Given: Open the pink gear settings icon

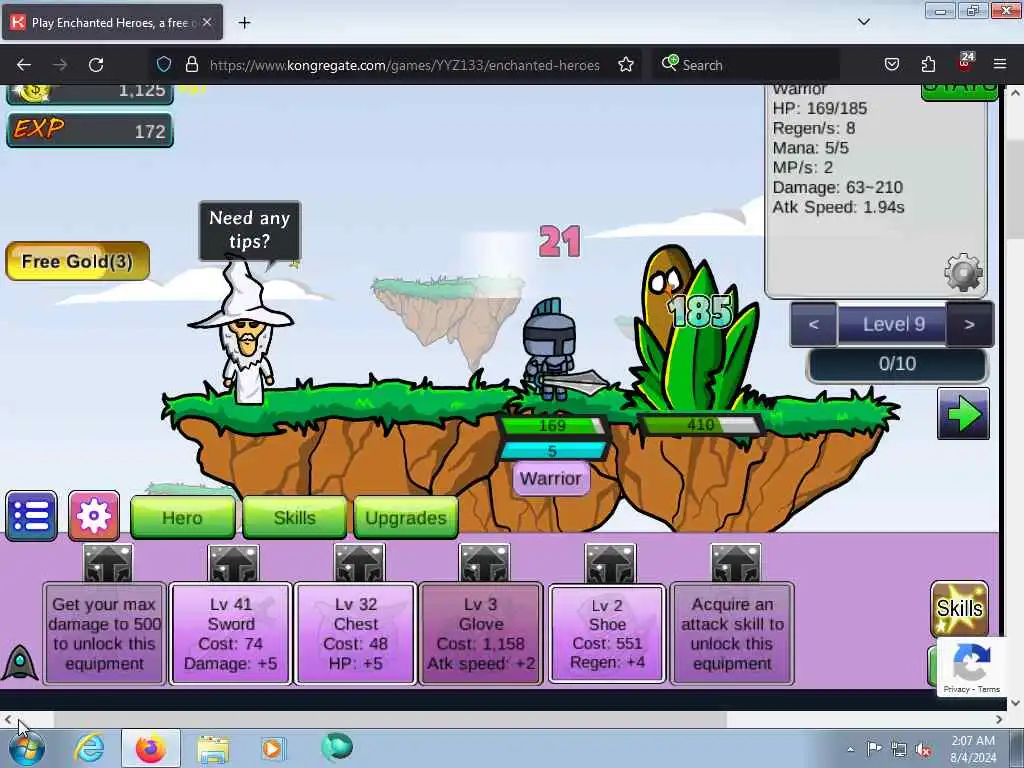Looking at the screenshot, I should coord(94,517).
